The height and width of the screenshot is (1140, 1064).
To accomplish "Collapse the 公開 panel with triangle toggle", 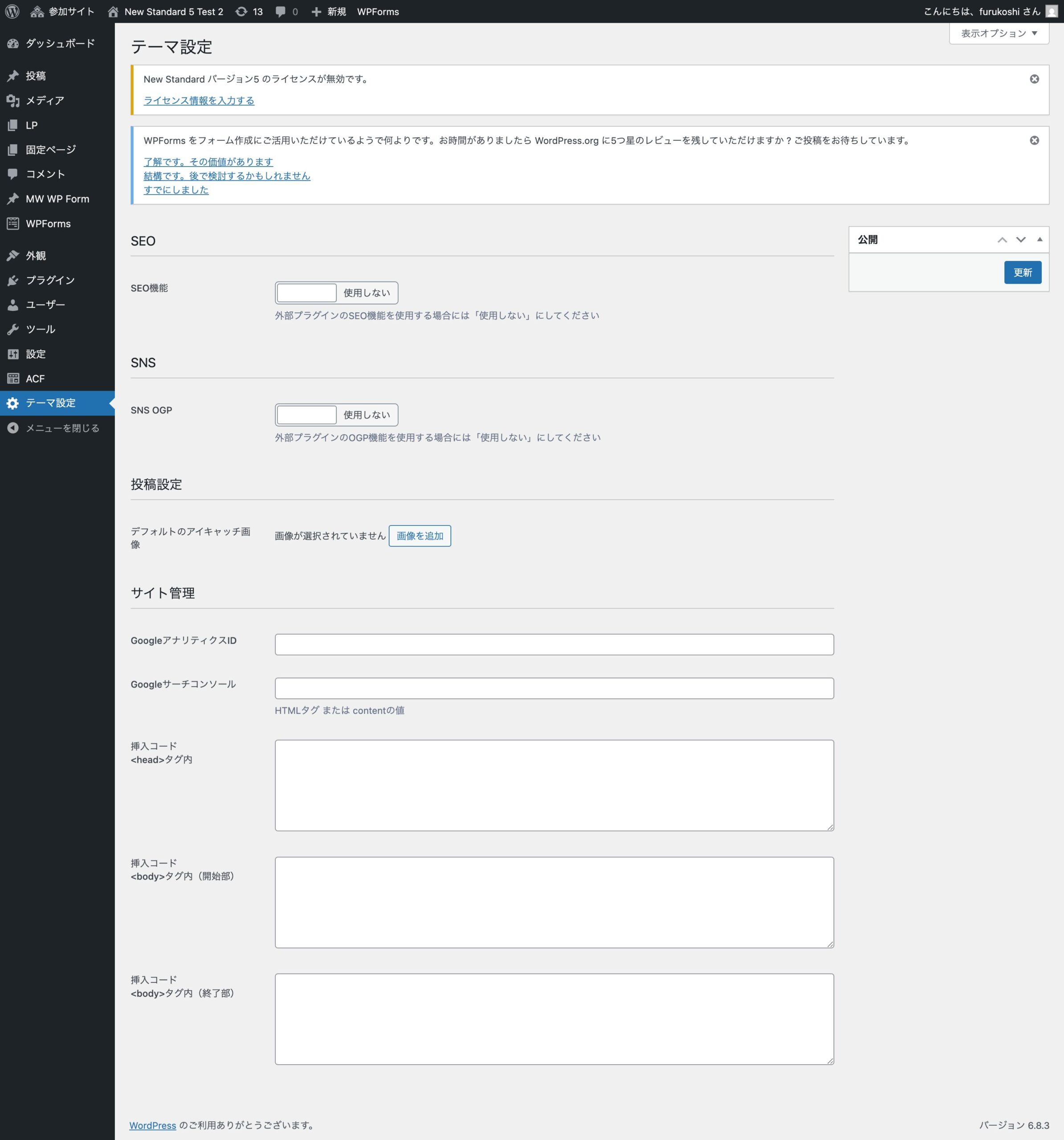I will point(1040,240).
